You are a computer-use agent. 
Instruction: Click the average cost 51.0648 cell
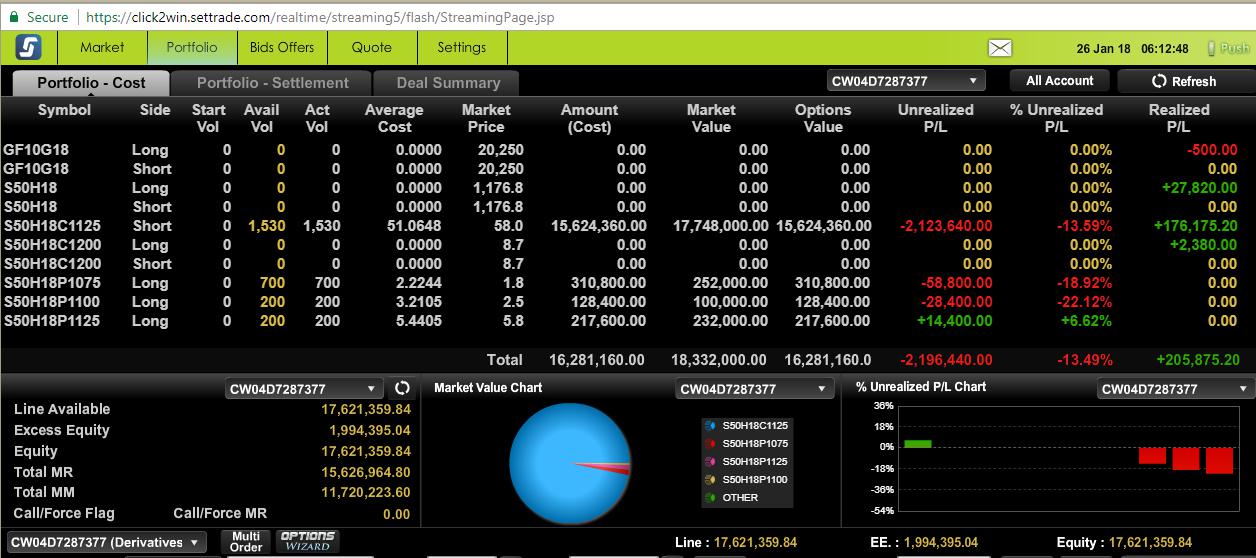click(x=414, y=226)
